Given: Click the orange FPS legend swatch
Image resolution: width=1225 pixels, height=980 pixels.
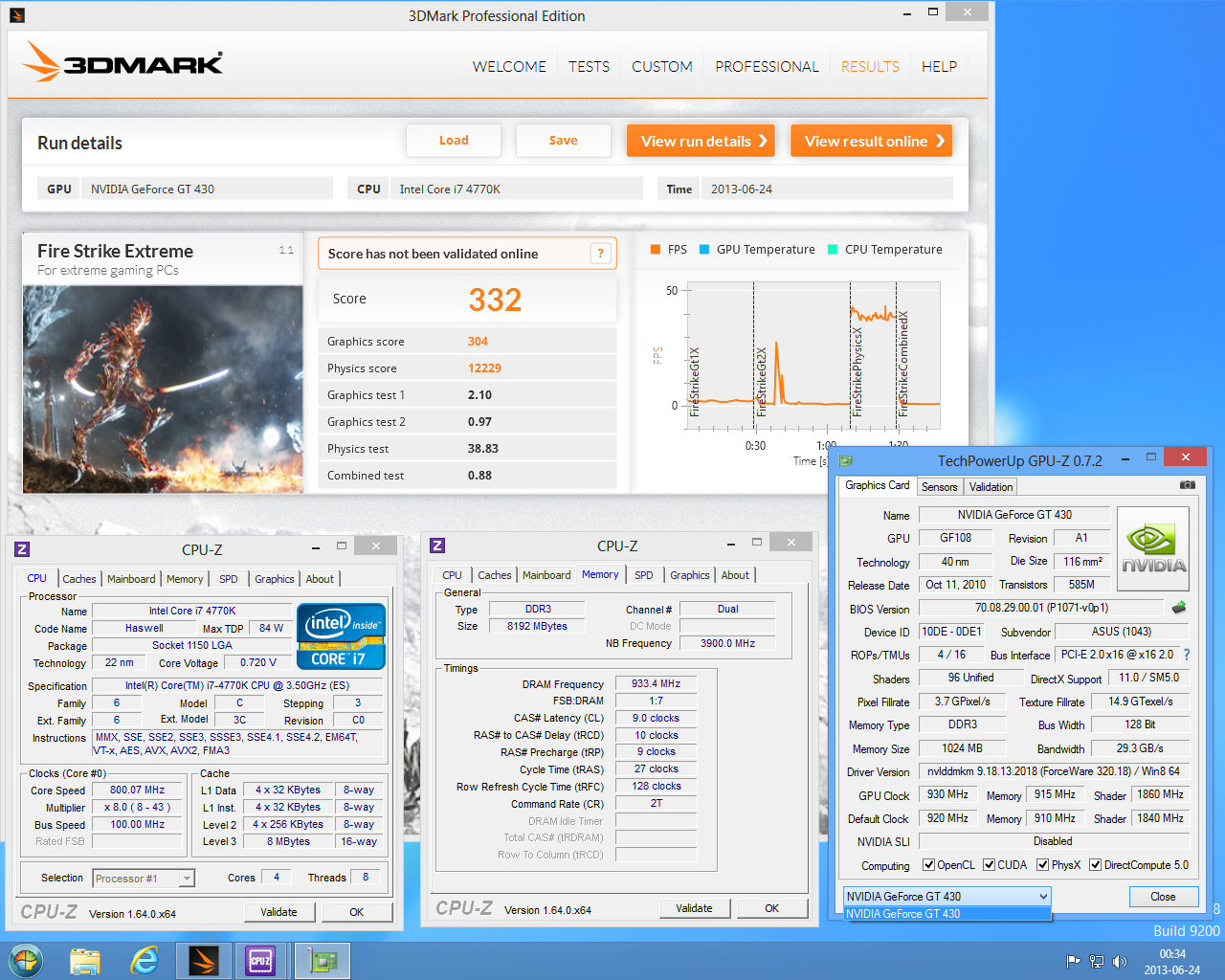Looking at the screenshot, I should (656, 249).
